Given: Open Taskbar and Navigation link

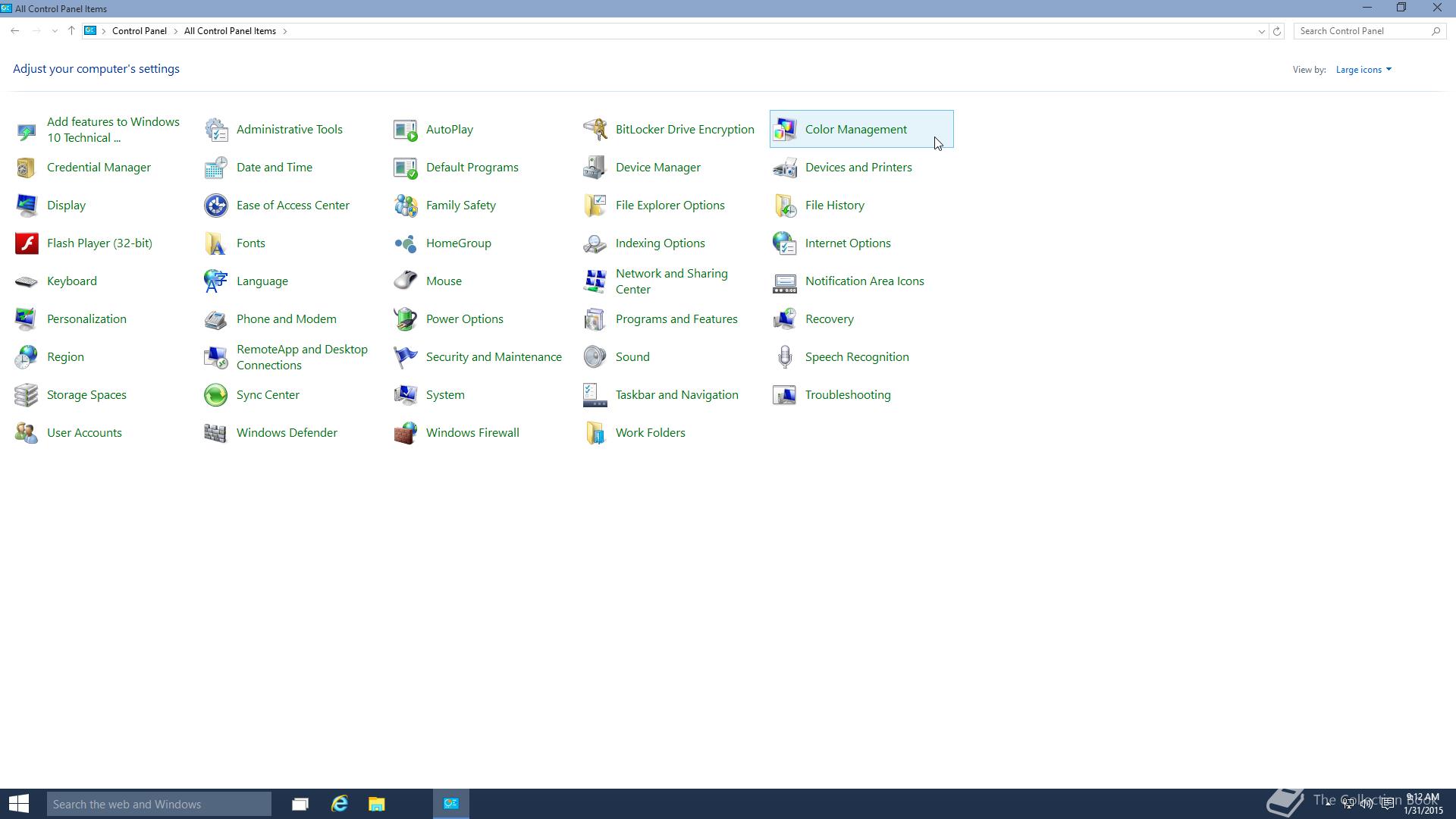Looking at the screenshot, I should click(x=676, y=395).
